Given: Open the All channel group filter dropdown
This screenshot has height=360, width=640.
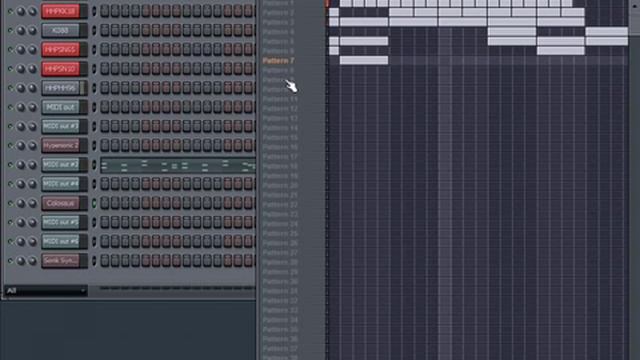Looking at the screenshot, I should (x=46, y=291).
